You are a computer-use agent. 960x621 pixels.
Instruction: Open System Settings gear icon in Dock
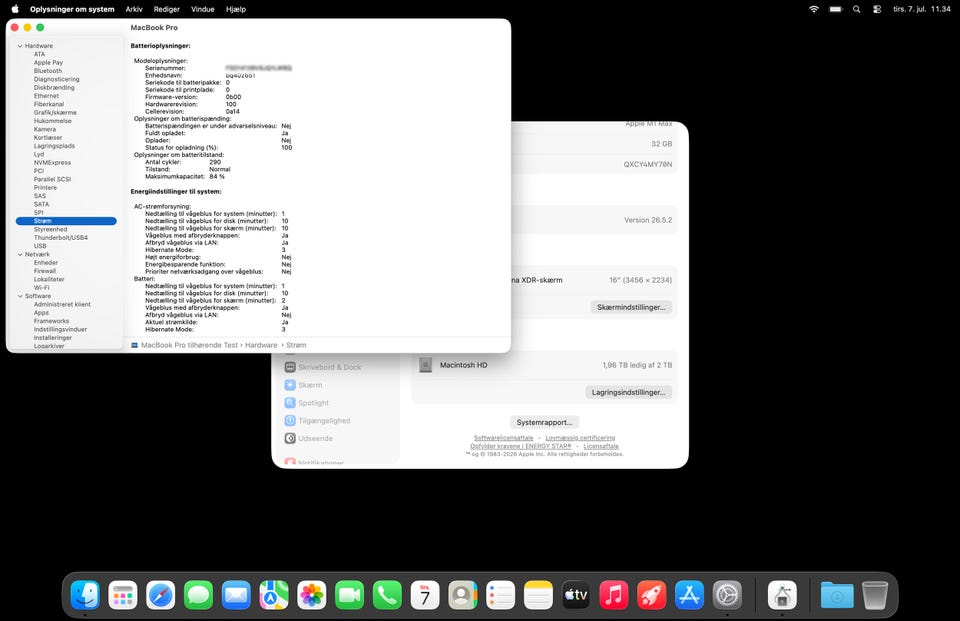[727, 595]
